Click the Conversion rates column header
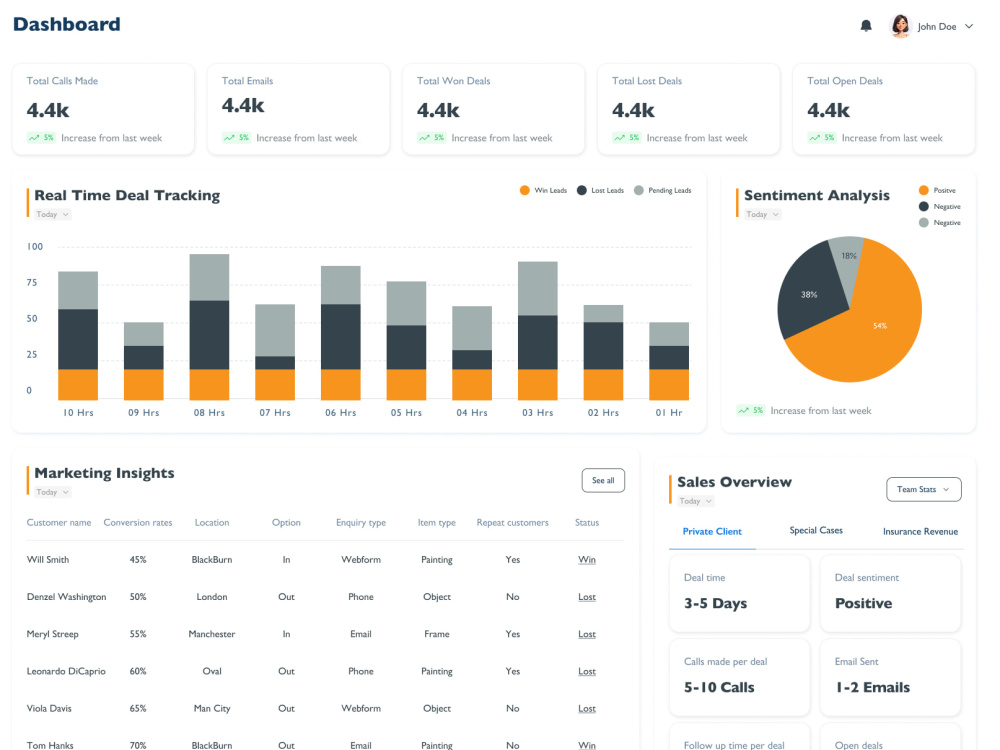The image size is (1000, 750). click(138, 522)
